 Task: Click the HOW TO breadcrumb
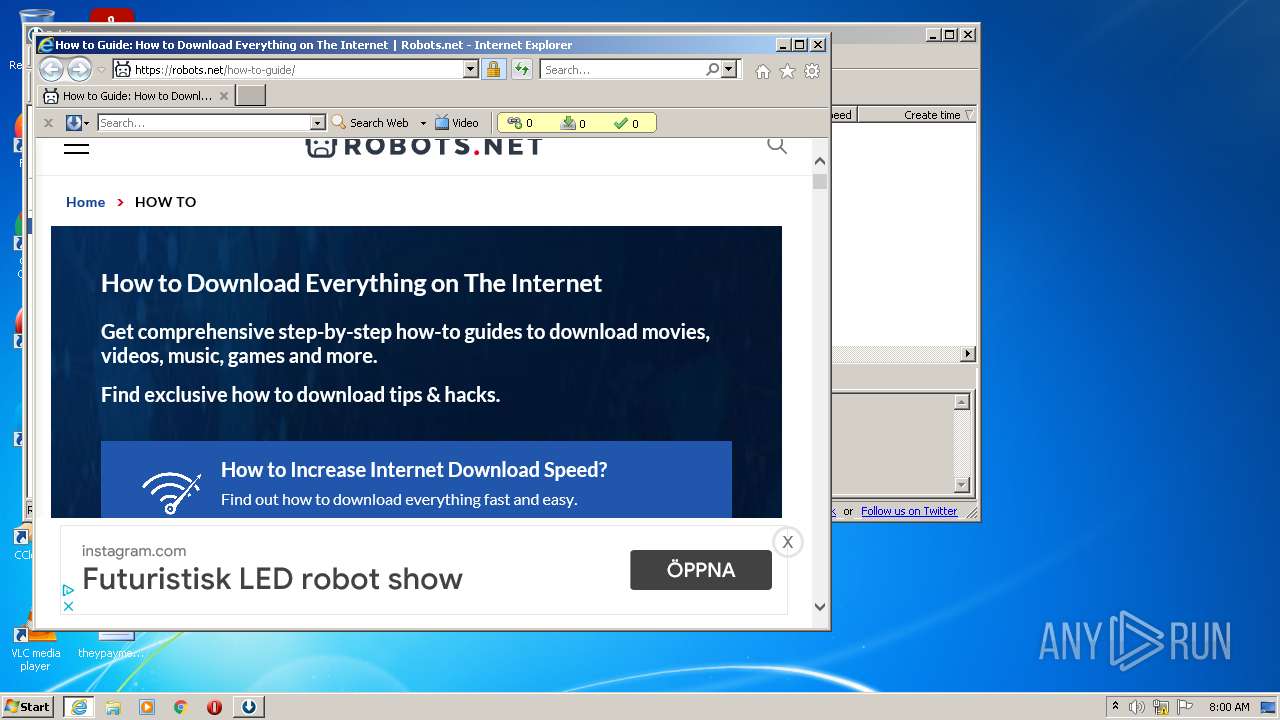point(165,202)
